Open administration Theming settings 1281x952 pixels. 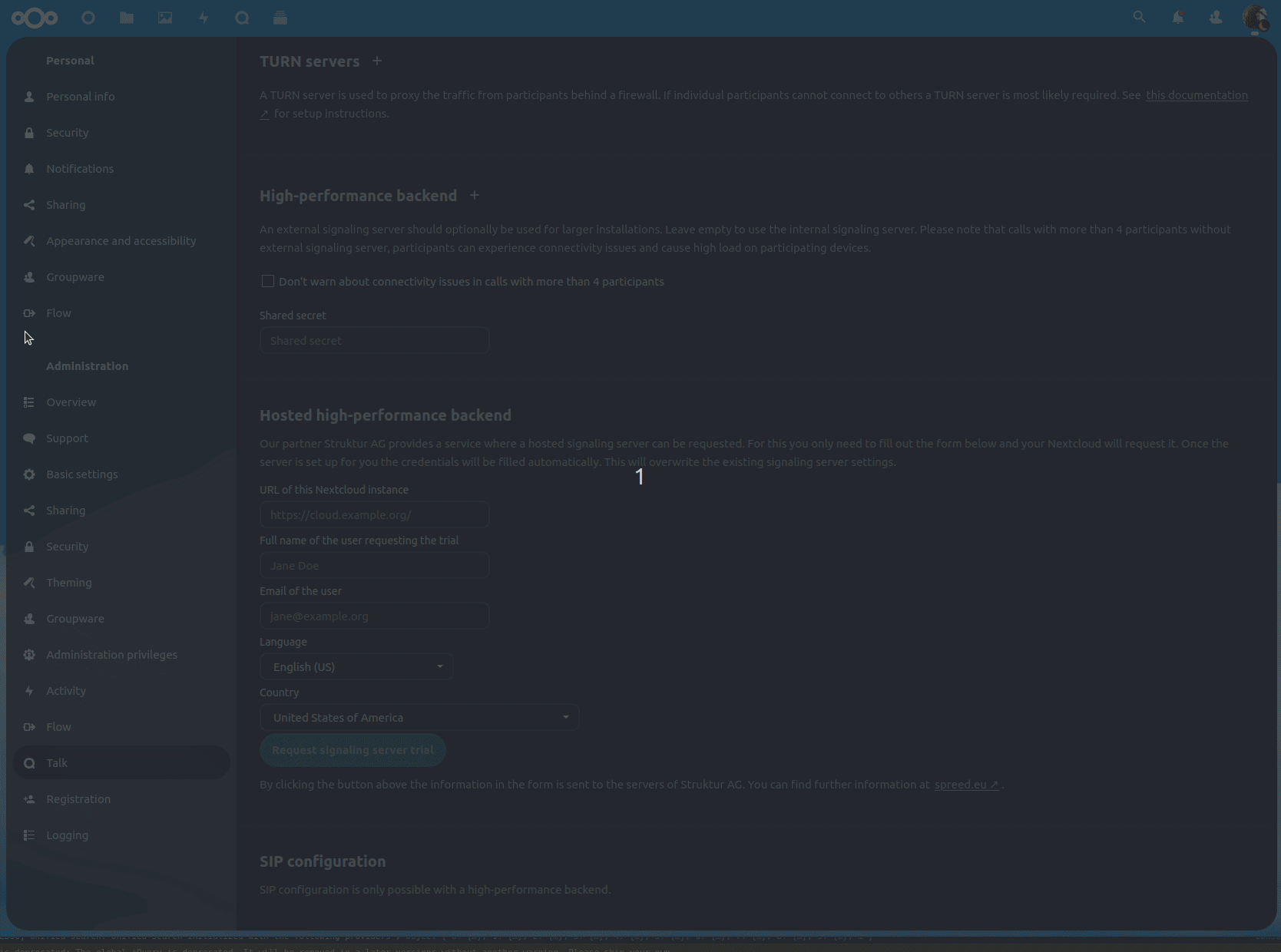pos(121,583)
